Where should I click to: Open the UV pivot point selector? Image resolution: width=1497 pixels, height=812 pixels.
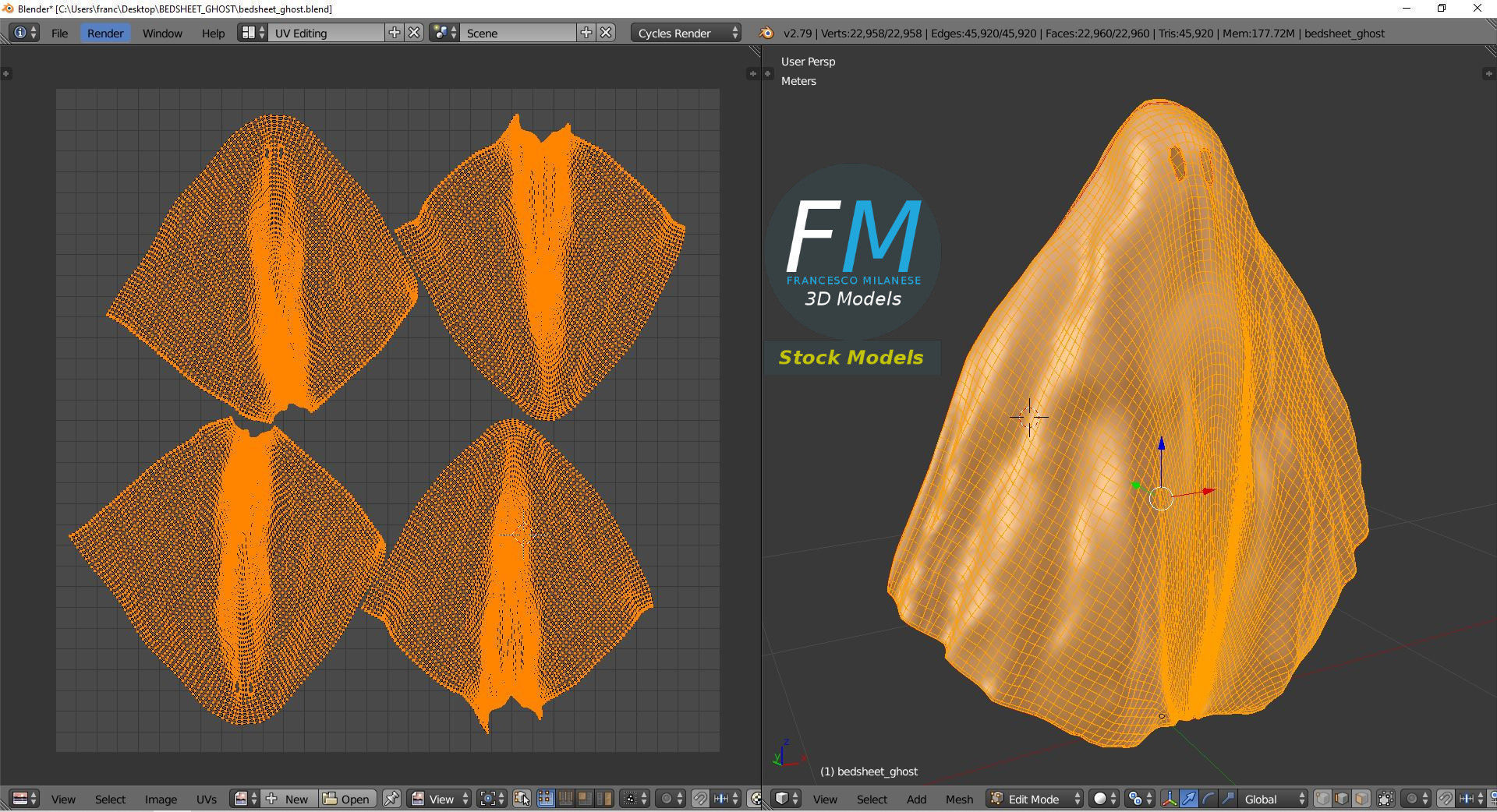tap(492, 799)
